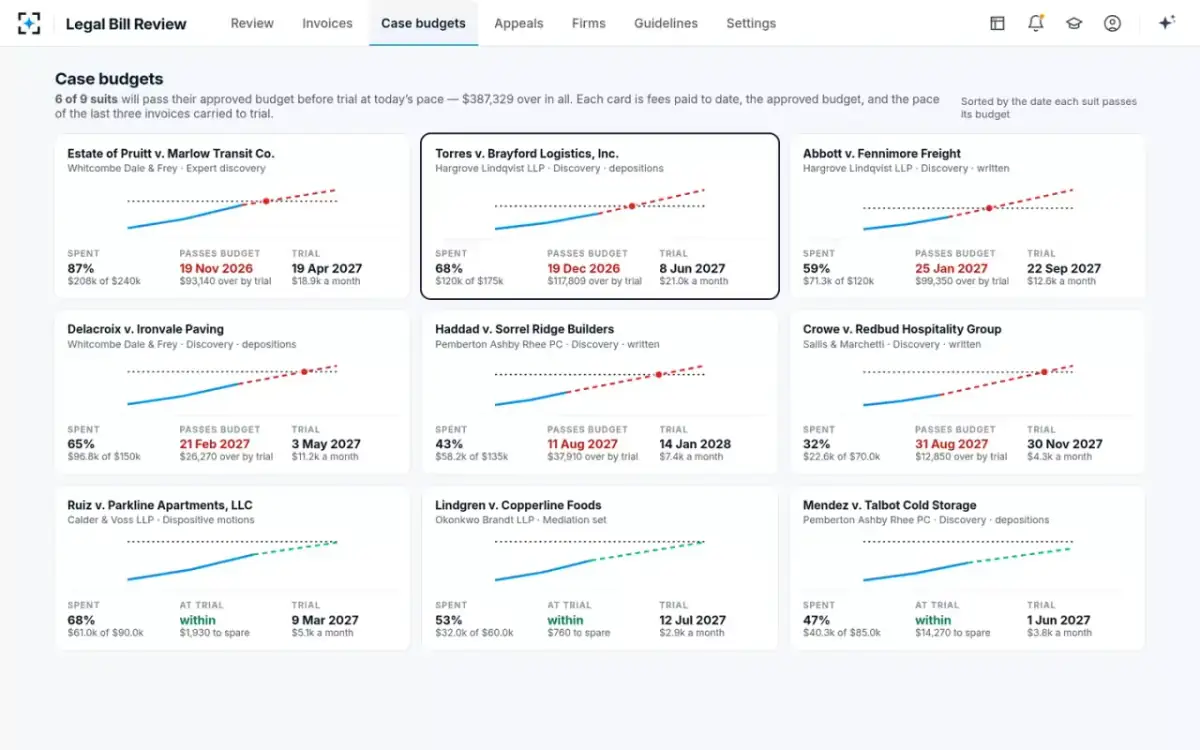Image resolution: width=1200 pixels, height=750 pixels.
Task: Click the budget-crossing dot on Crowe chart
Action: [x=1044, y=372]
